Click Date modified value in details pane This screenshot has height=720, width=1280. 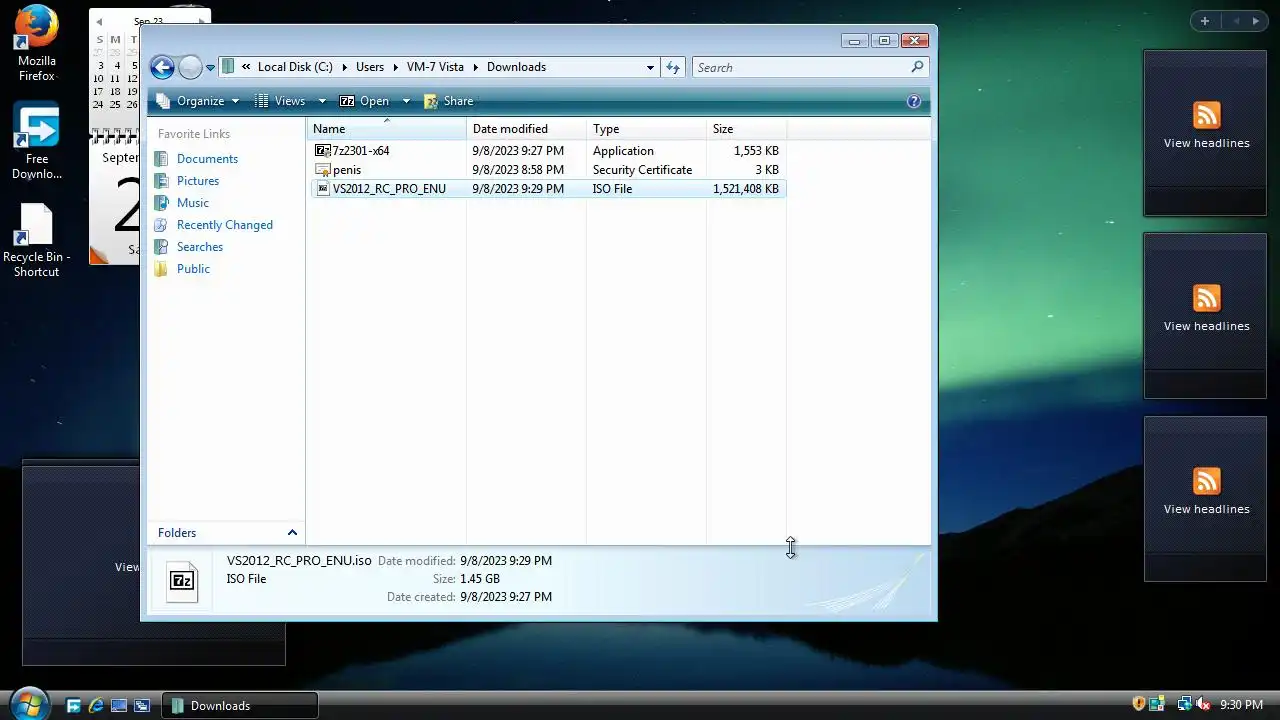click(x=506, y=561)
